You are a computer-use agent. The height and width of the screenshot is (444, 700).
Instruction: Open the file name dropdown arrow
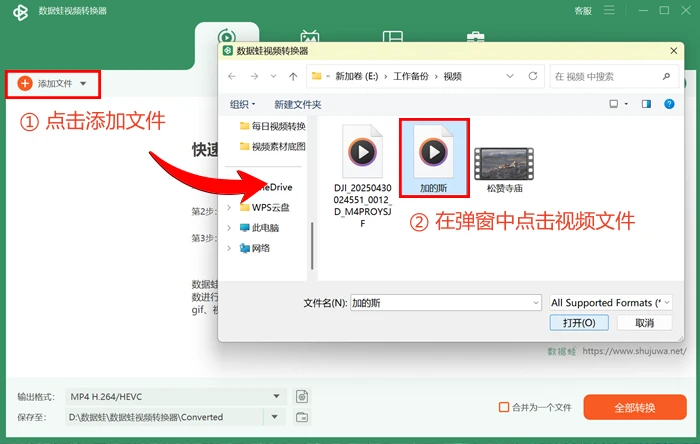pos(536,303)
